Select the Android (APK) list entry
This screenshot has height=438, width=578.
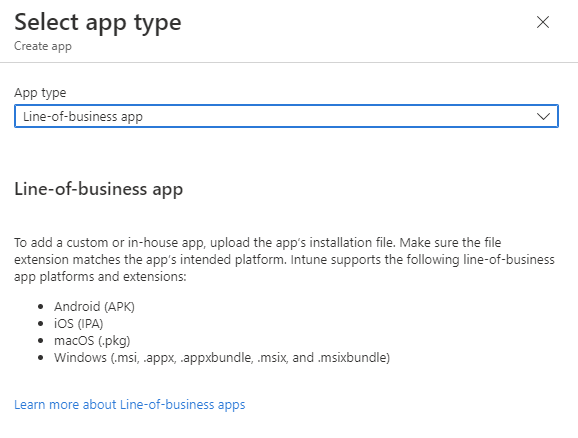click(x=94, y=307)
